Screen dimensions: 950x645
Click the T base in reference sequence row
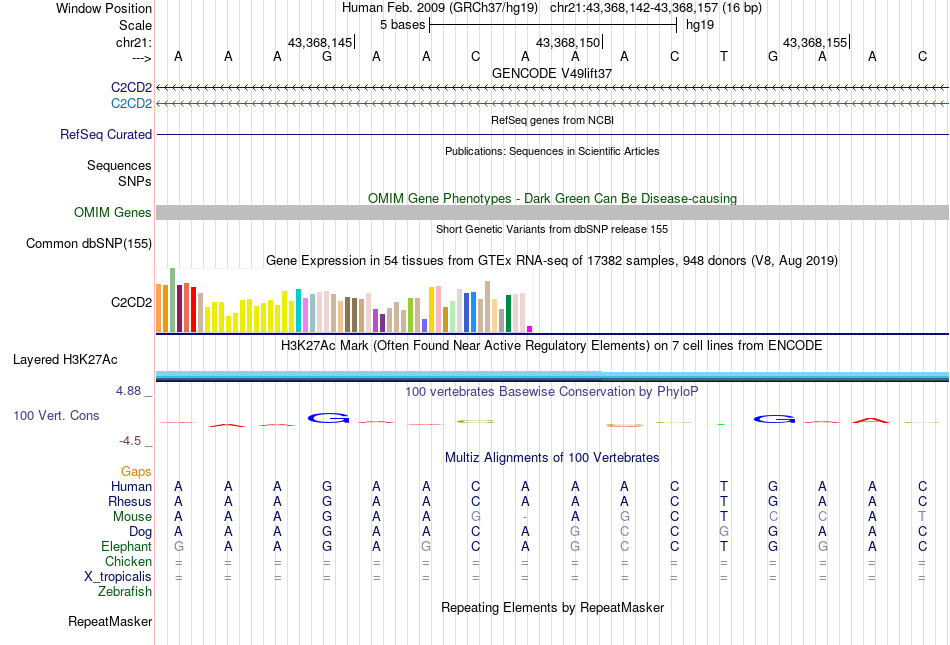point(723,57)
